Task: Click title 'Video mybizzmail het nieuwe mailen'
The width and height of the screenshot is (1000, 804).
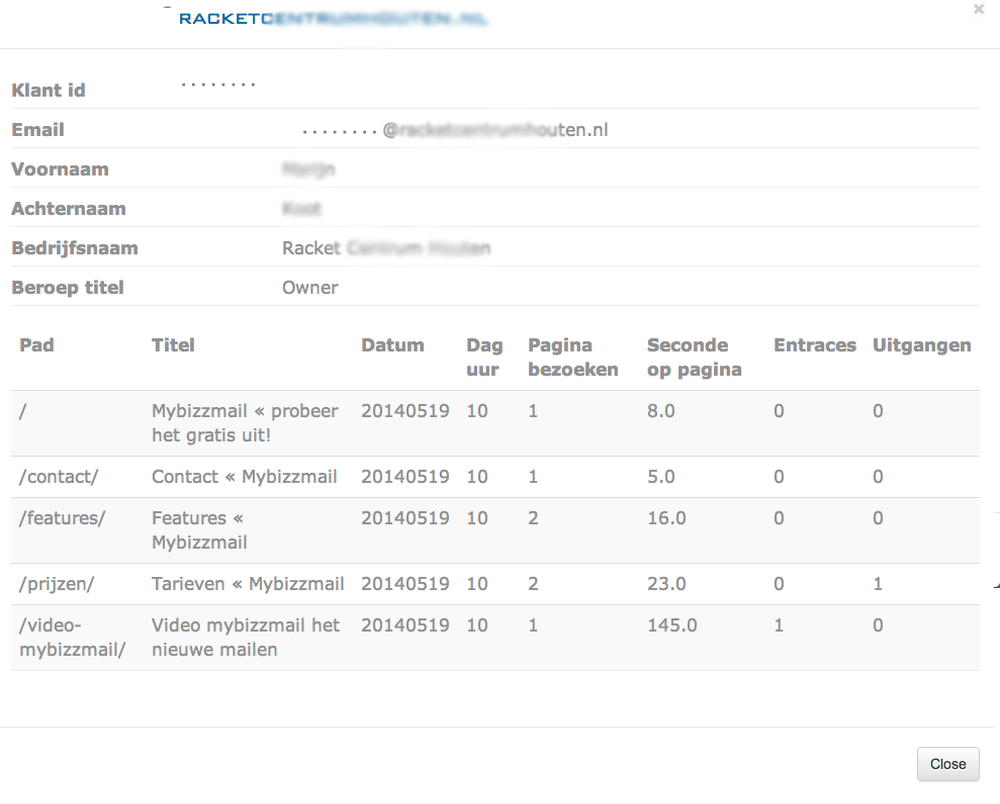Action: pos(246,638)
